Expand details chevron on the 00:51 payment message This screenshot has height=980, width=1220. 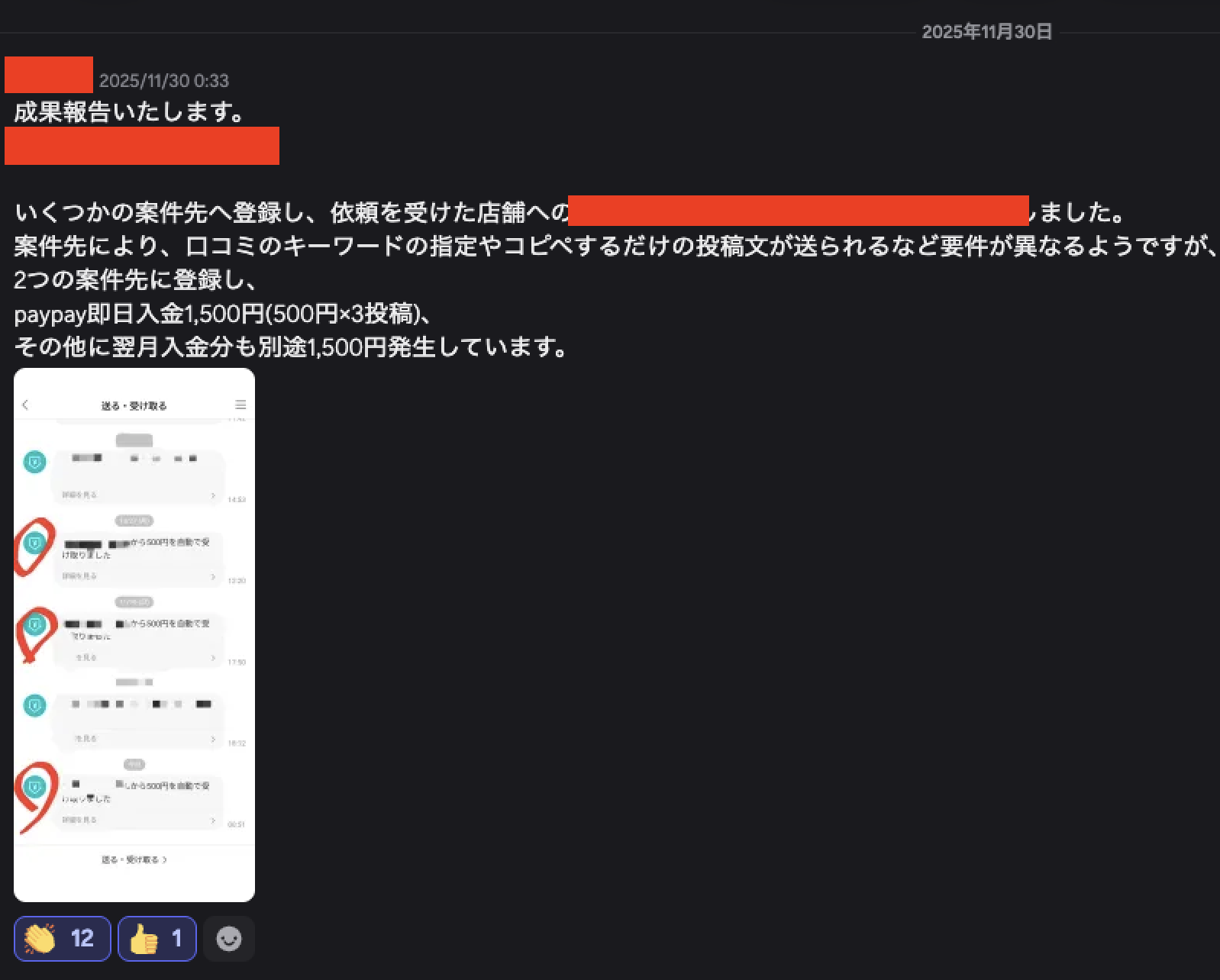(x=213, y=820)
